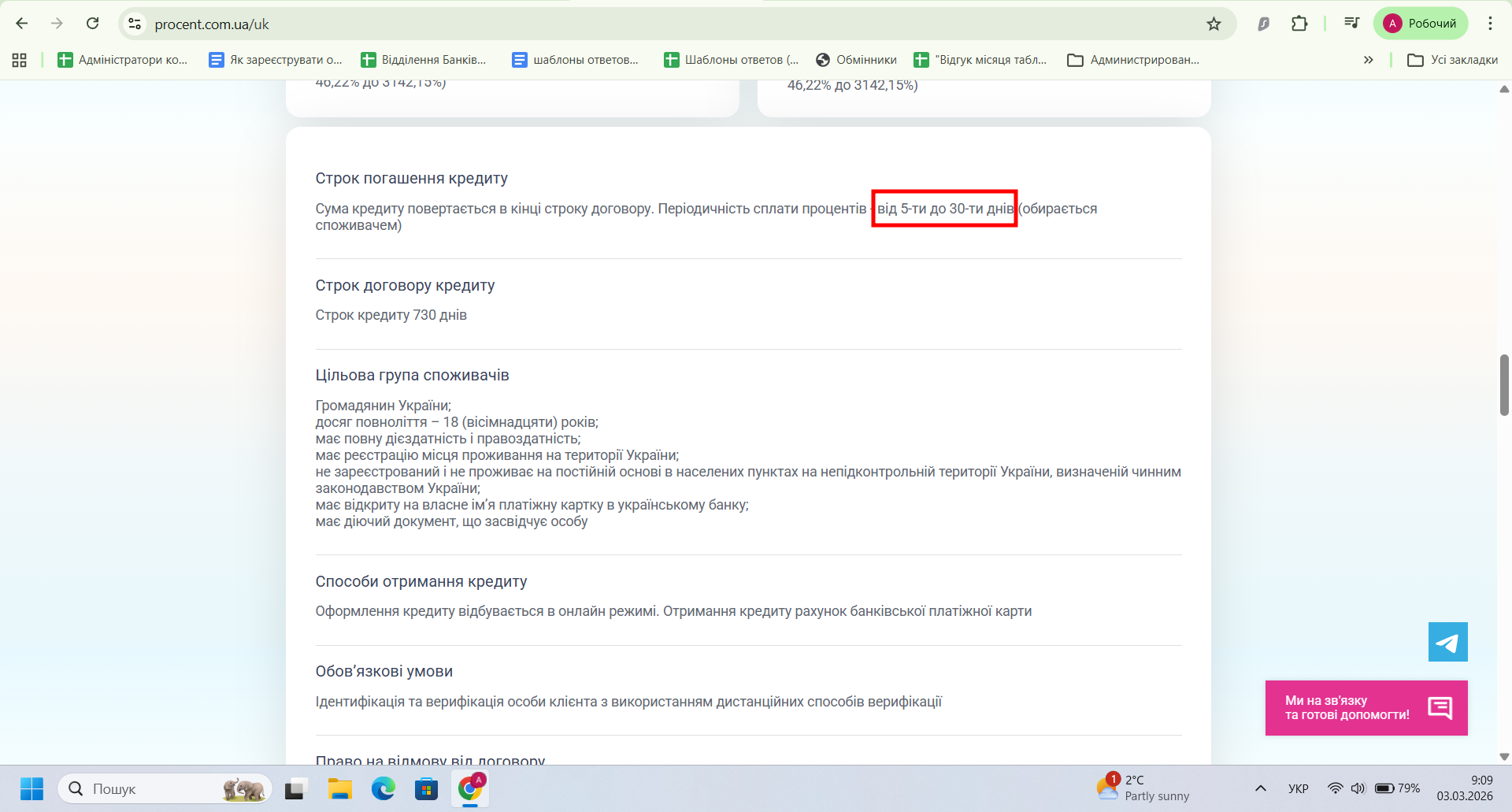Image resolution: width=1512 pixels, height=812 pixels.
Task: Open Wi-Fi network settings in tray
Action: click(x=1336, y=788)
